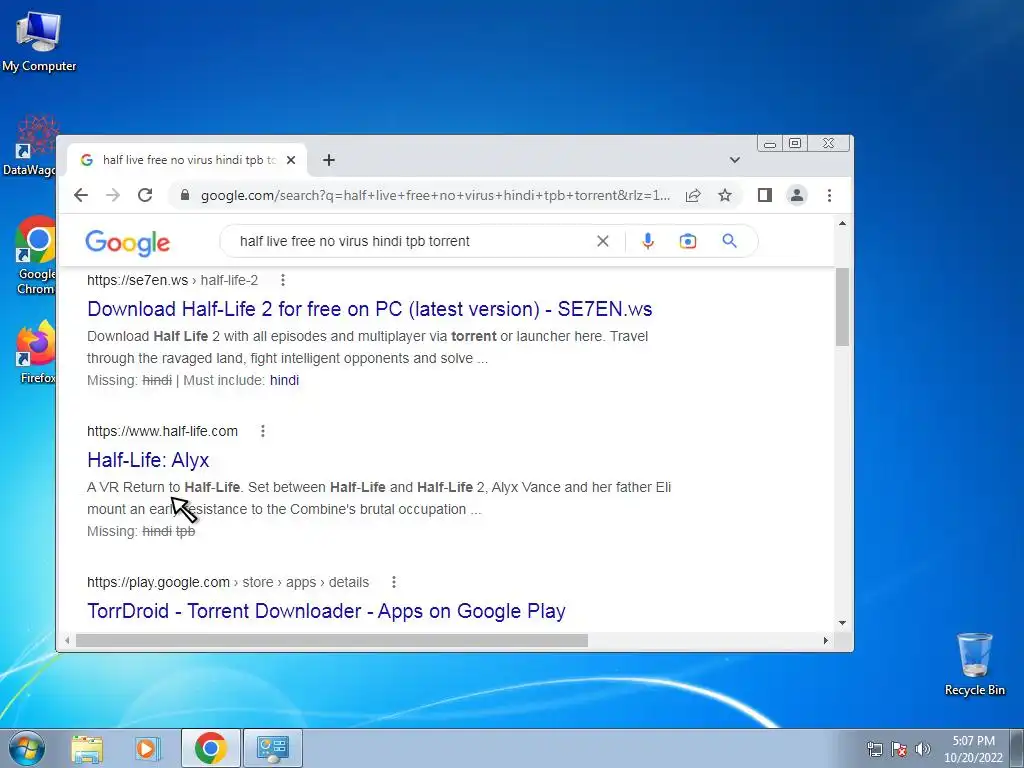Click the scroll down arrow

[x=842, y=623]
